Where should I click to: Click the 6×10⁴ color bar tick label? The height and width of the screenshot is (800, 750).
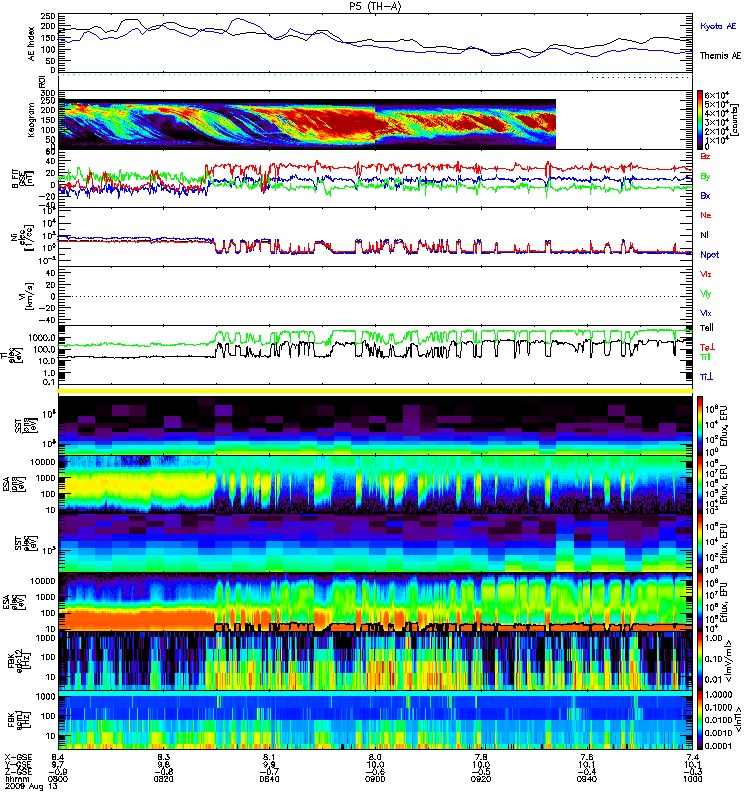tap(716, 95)
